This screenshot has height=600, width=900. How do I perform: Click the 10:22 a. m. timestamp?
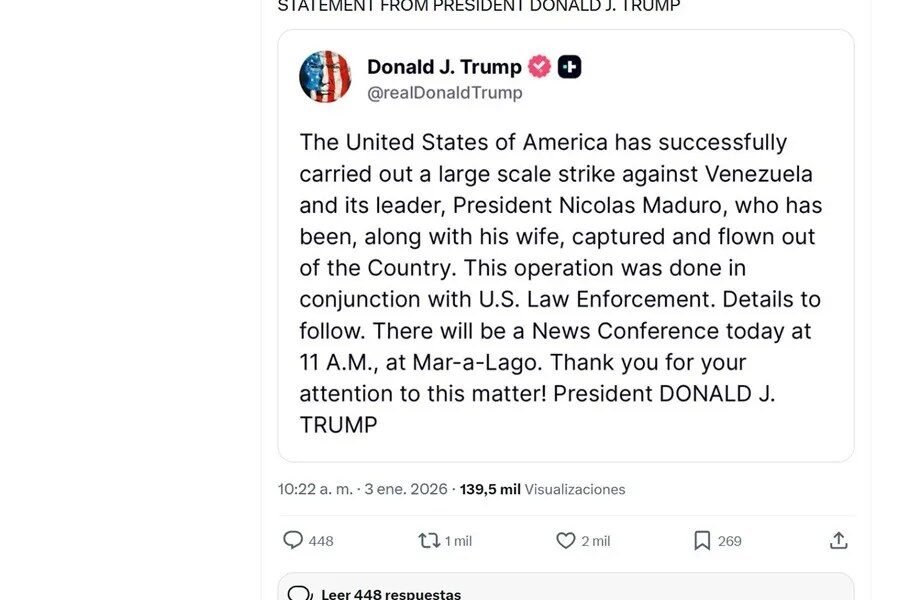315,489
